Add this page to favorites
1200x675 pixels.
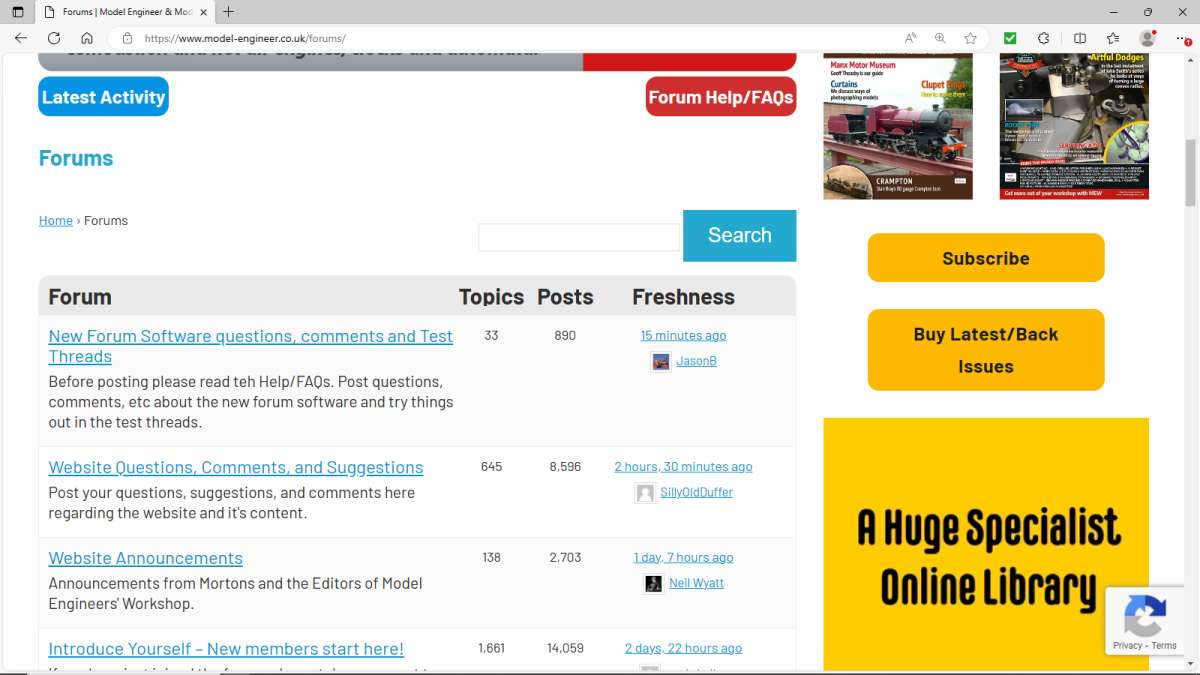tap(970, 38)
